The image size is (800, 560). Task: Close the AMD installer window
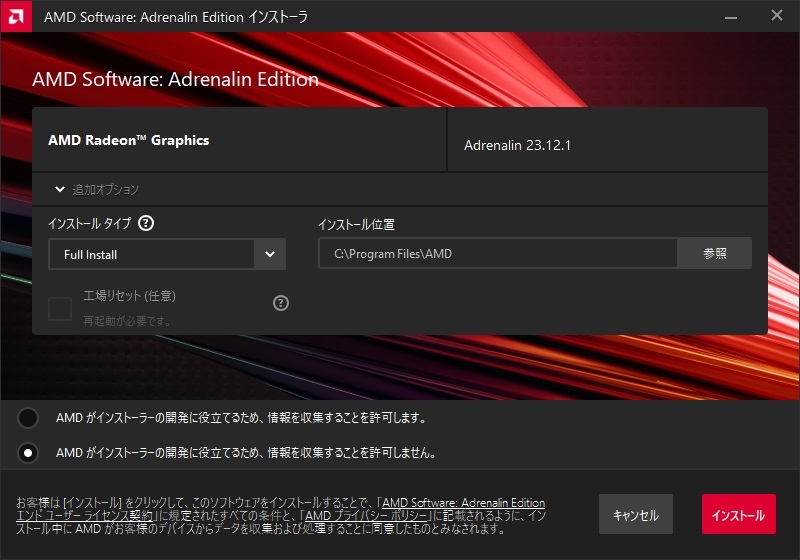(x=777, y=16)
